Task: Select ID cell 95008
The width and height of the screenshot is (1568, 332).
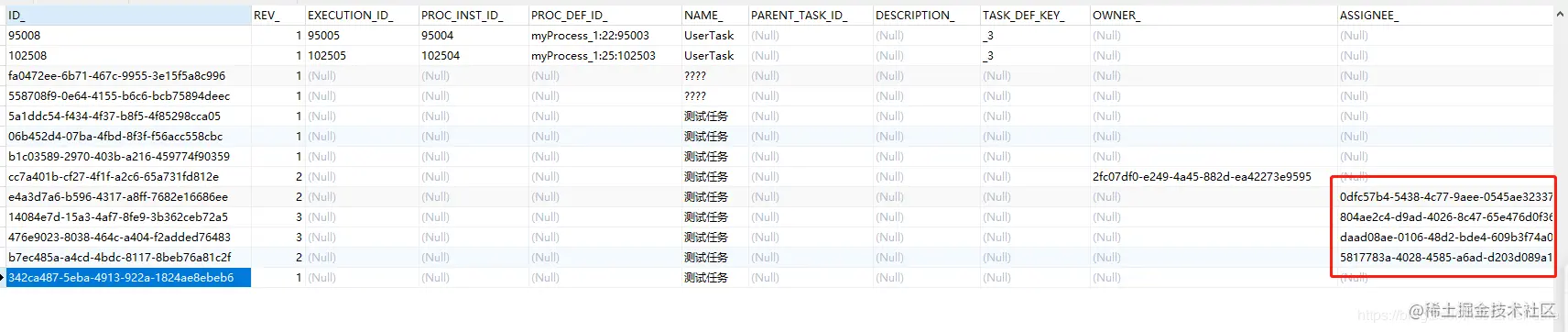Action: point(128,36)
